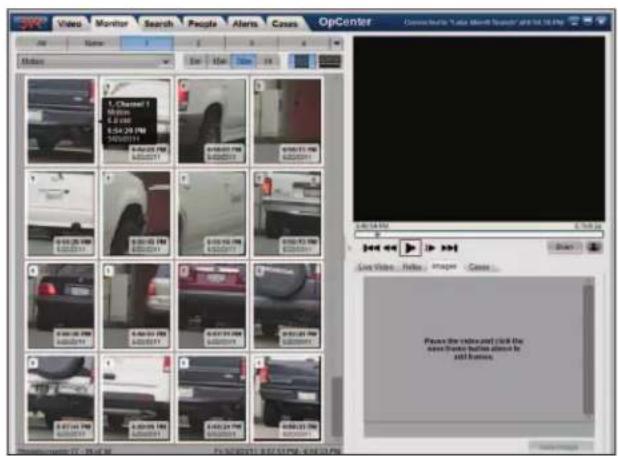The width and height of the screenshot is (618, 456).
Task: Click the button left of the camera icon
Action: click(x=564, y=247)
